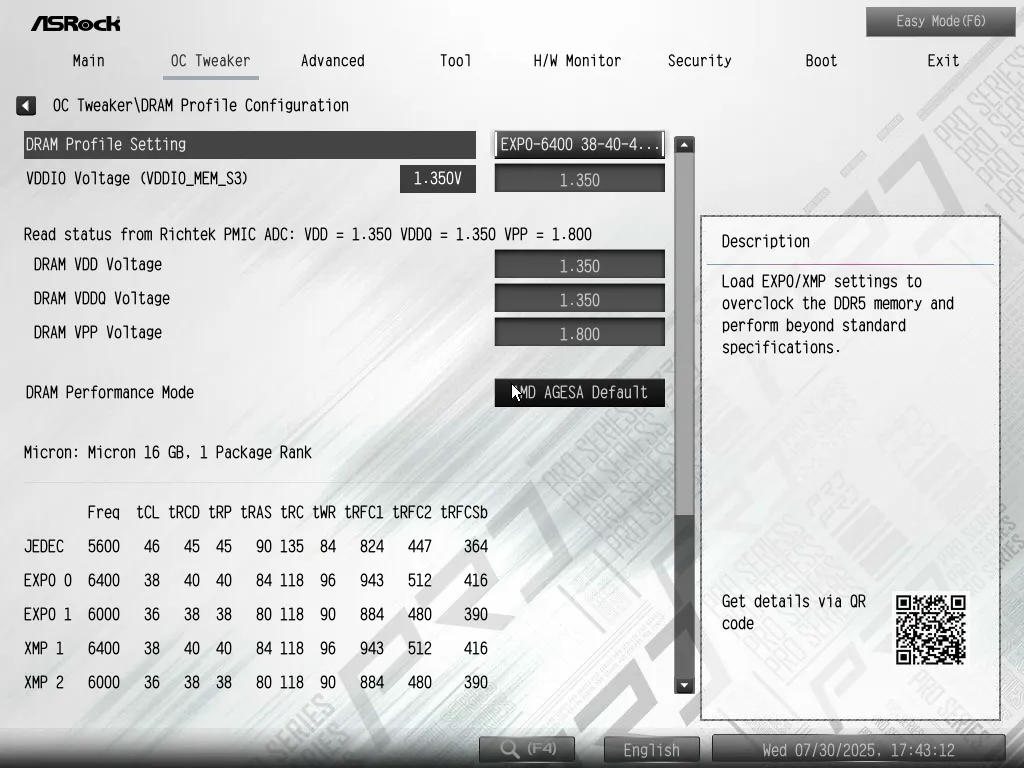Click the Description panel heading
The height and width of the screenshot is (768, 1024).
point(765,242)
